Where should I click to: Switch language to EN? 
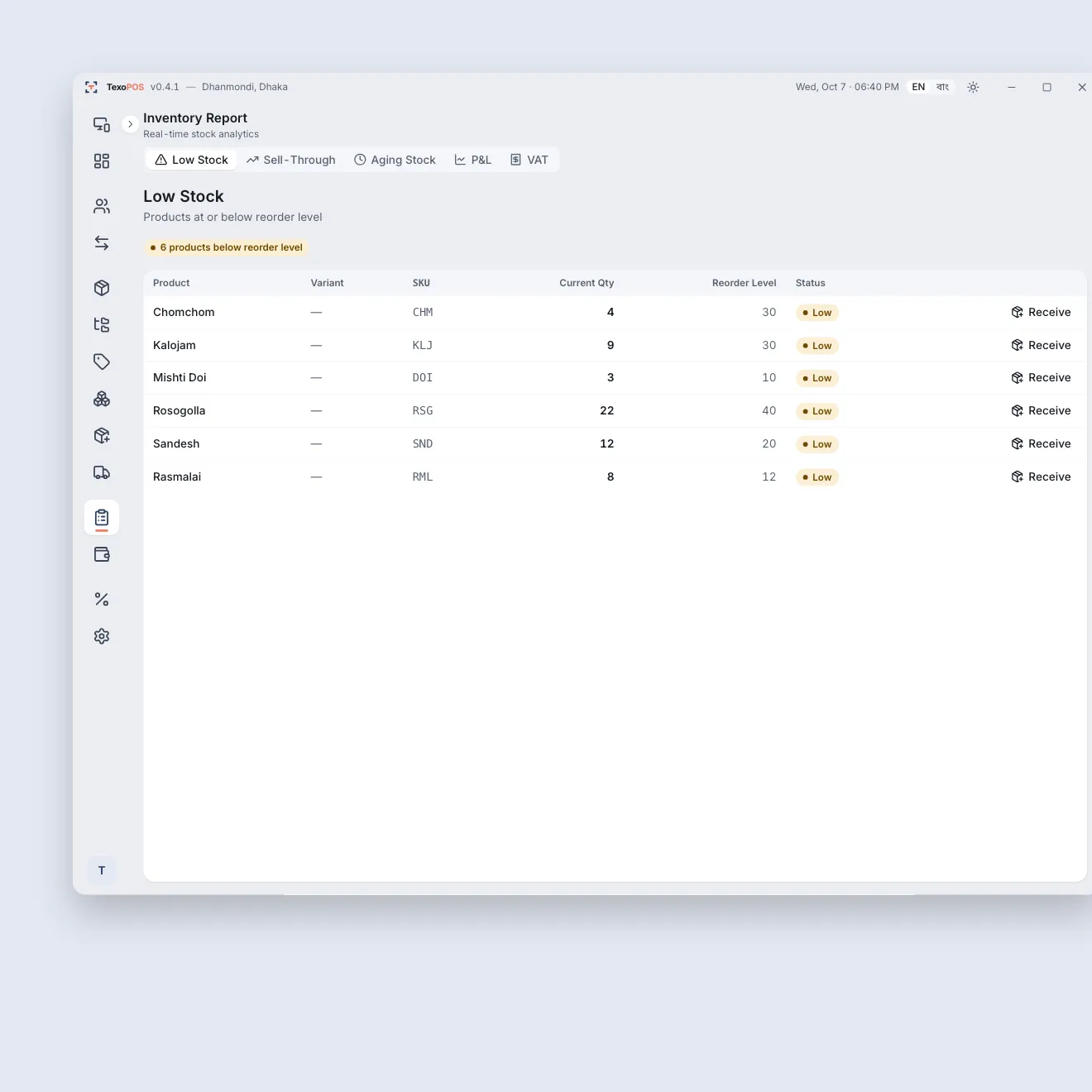pyautogui.click(x=918, y=87)
